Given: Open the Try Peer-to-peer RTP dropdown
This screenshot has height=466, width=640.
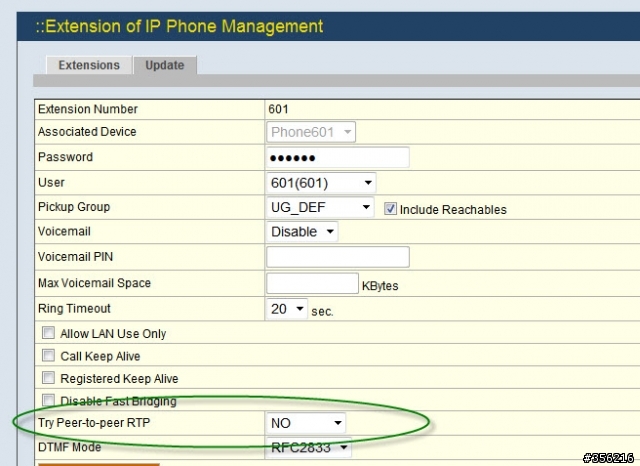Looking at the screenshot, I should coord(306,423).
